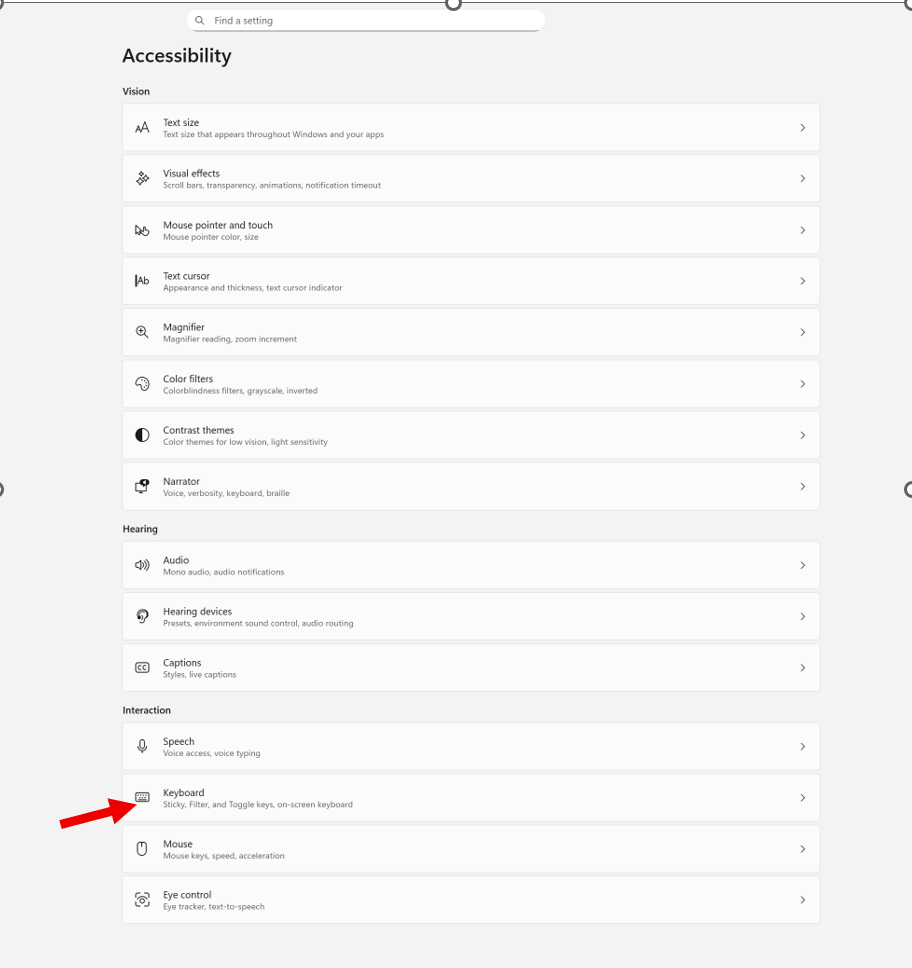Select the Vision section heading
This screenshot has height=968, width=912.
[x=136, y=91]
